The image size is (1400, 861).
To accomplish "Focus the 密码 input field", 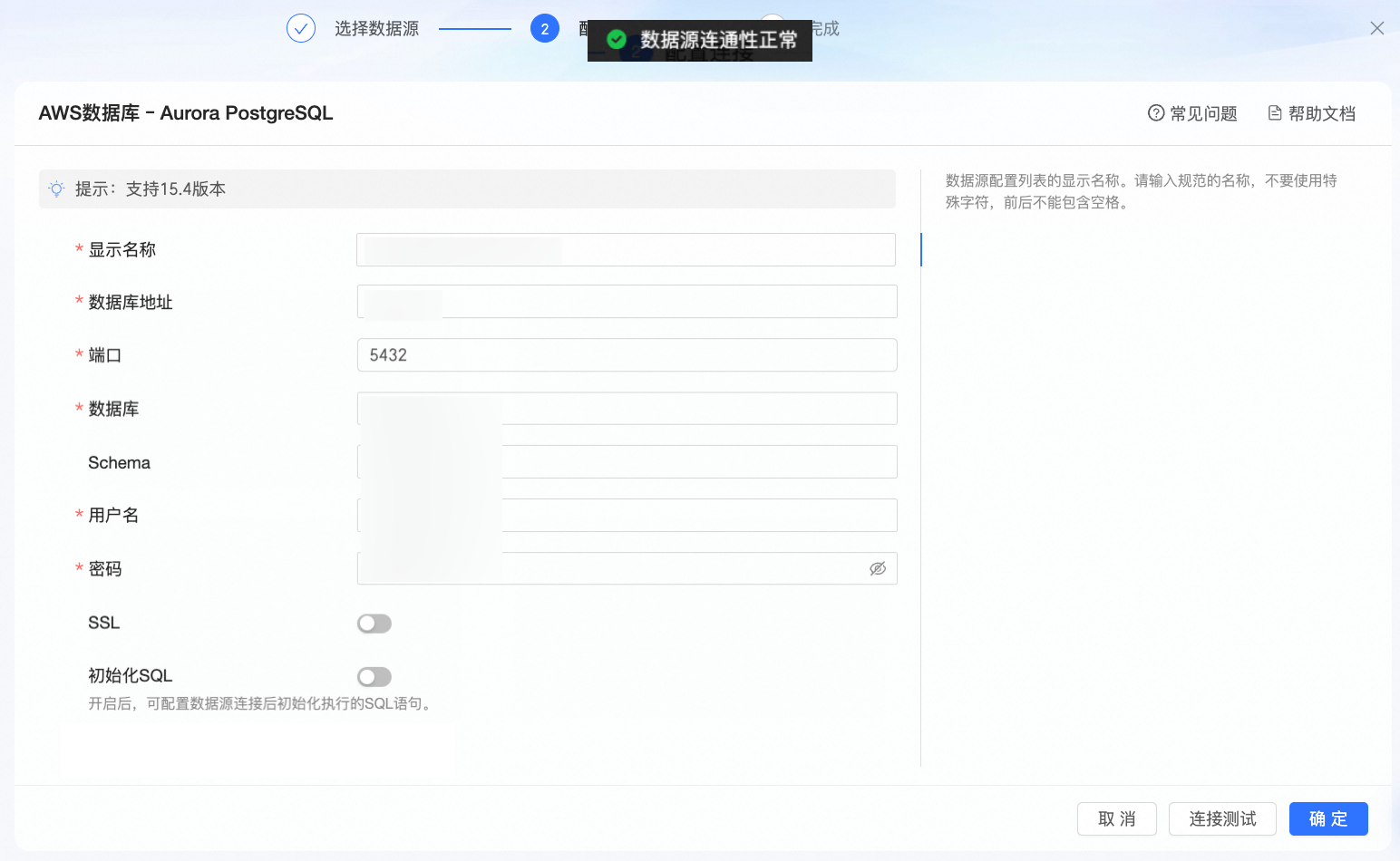I will click(x=627, y=568).
